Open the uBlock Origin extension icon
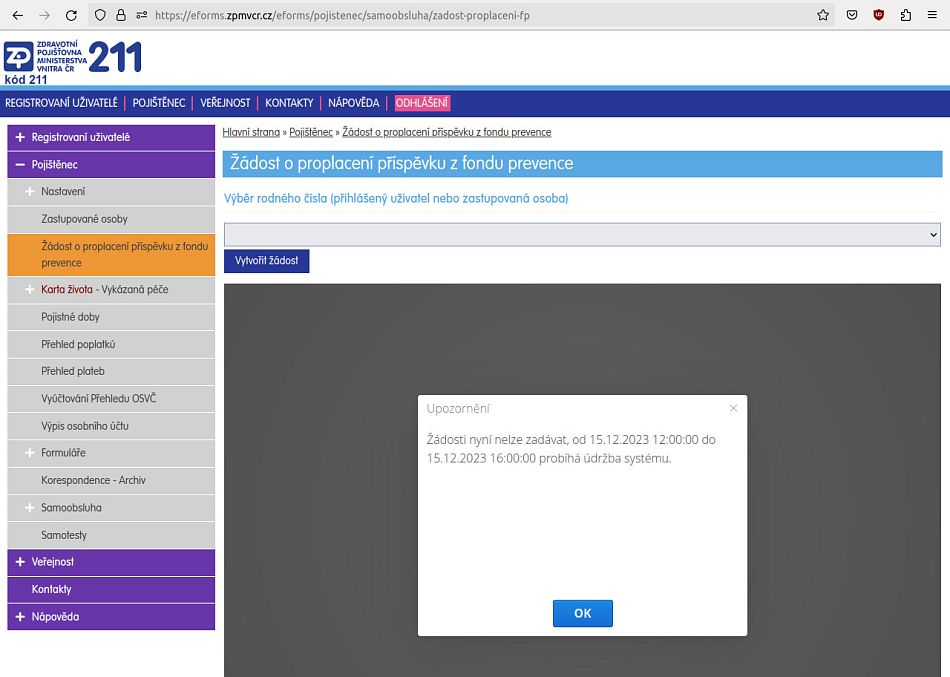This screenshot has width=950, height=677. (x=879, y=15)
